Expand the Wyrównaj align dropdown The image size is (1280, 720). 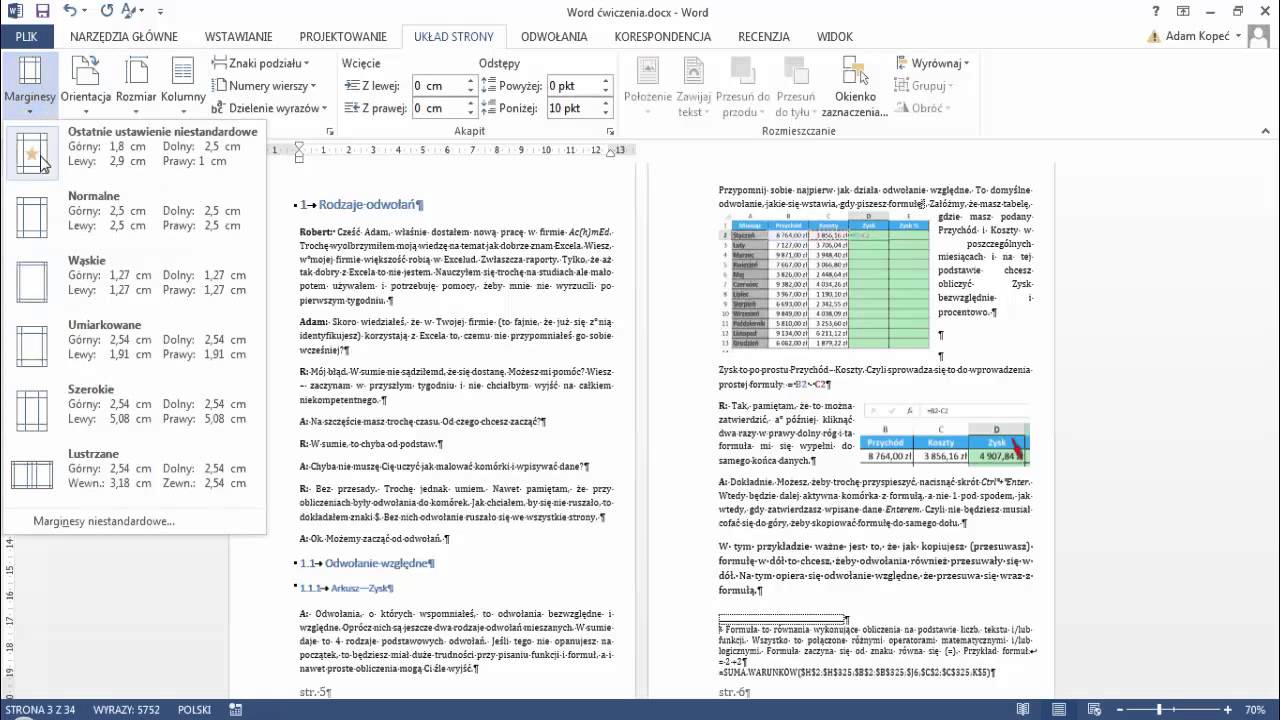932,63
